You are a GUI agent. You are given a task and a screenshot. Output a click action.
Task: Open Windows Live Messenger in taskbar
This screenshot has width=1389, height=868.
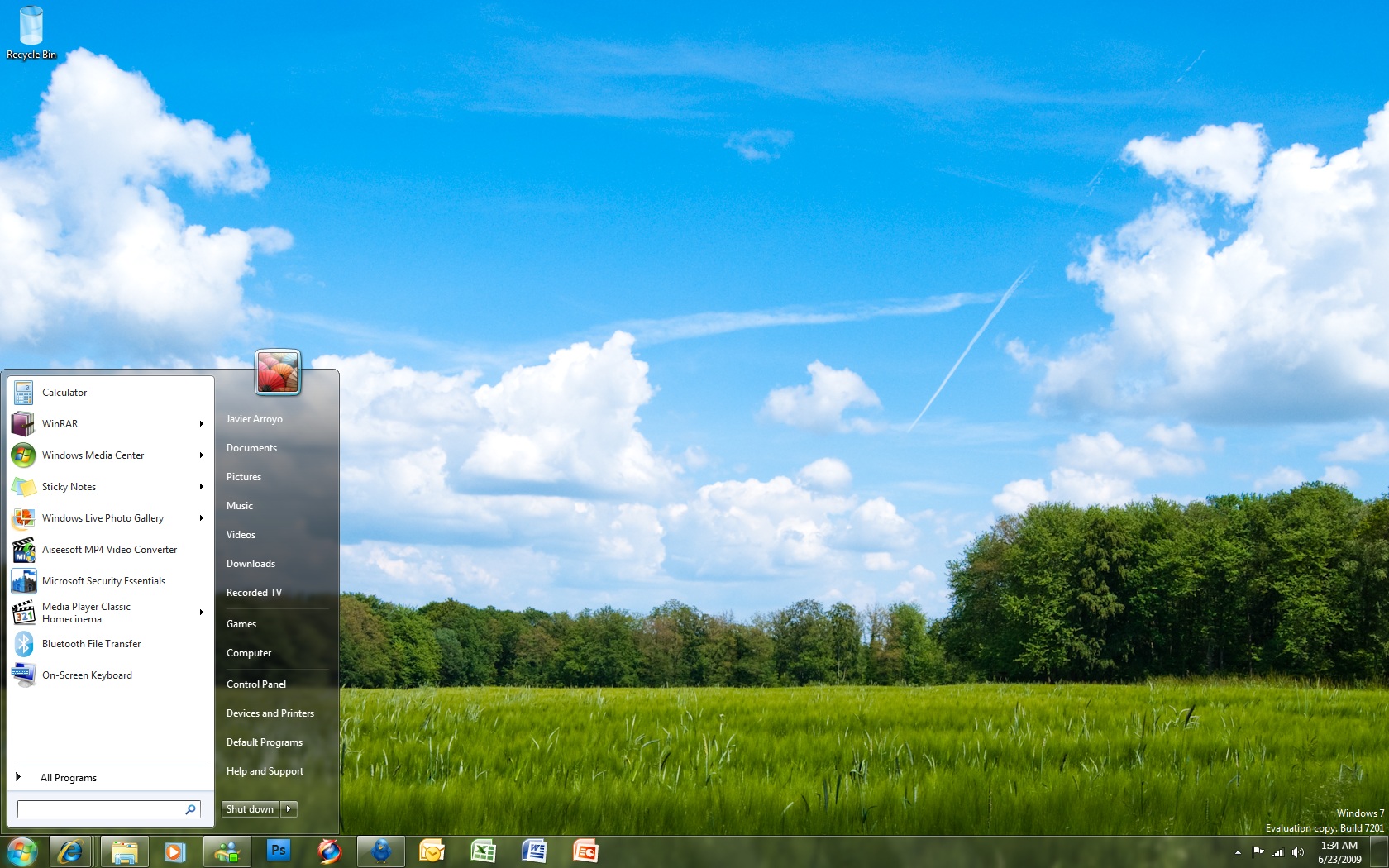pos(227,851)
